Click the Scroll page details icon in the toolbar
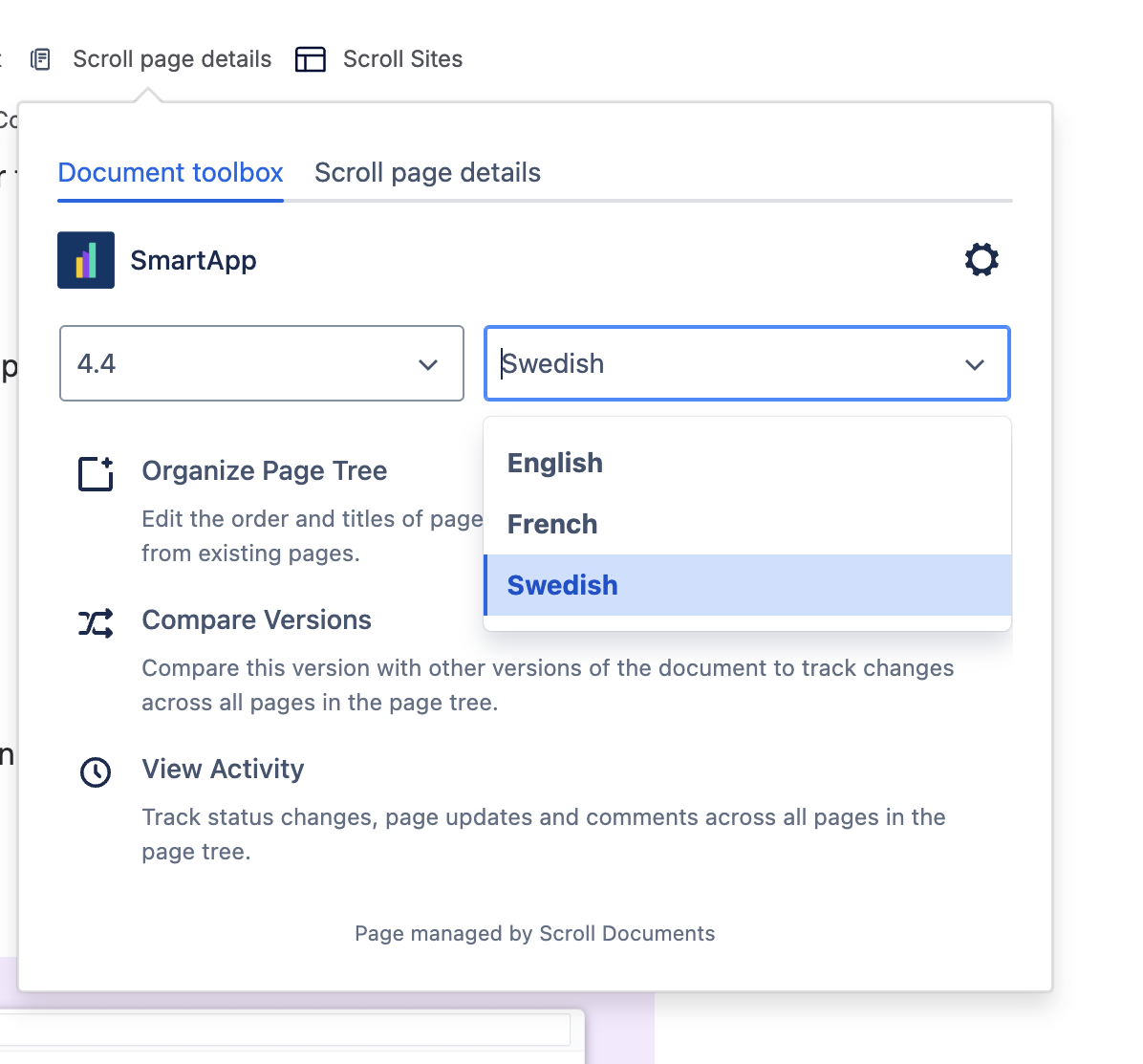 pyautogui.click(x=40, y=59)
